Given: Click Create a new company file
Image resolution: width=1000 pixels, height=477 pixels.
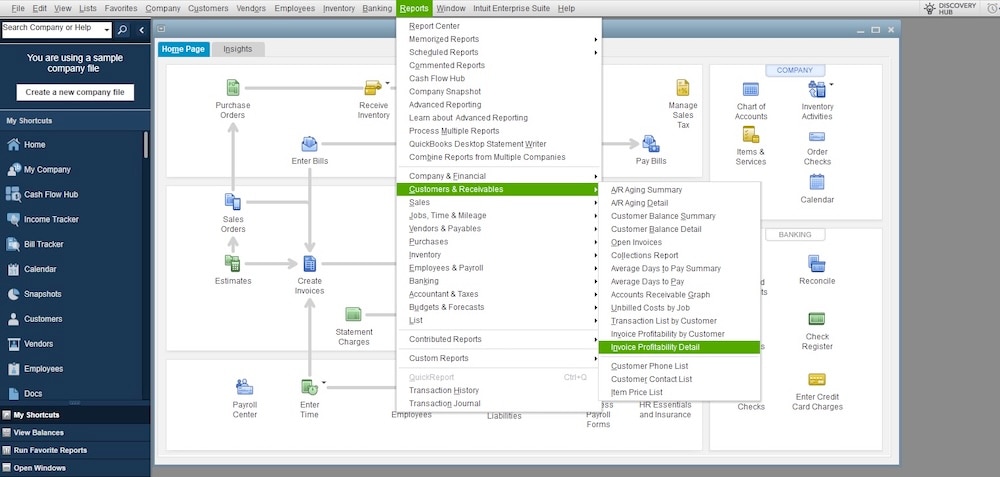Looking at the screenshot, I should coord(75,92).
